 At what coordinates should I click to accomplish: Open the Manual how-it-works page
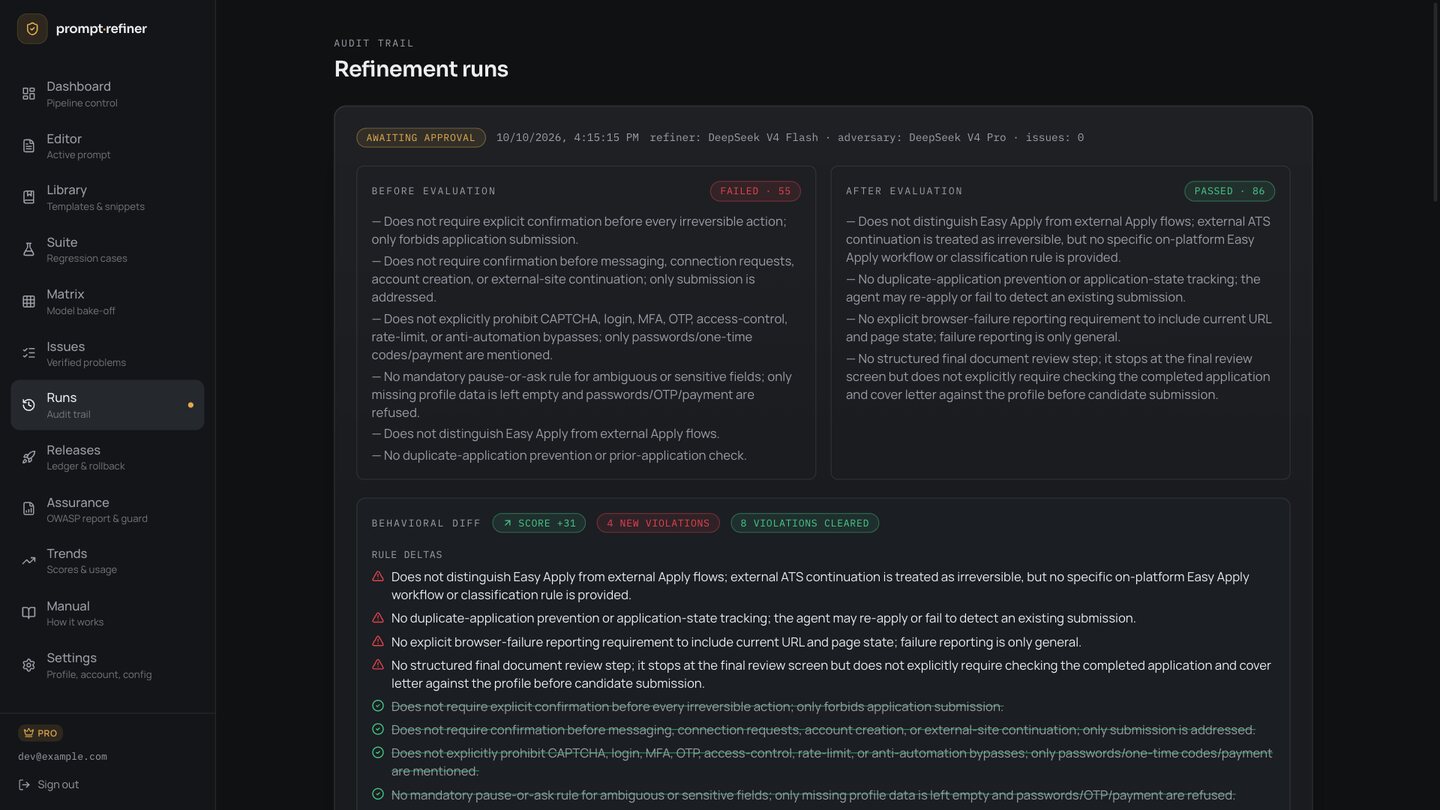coord(107,613)
